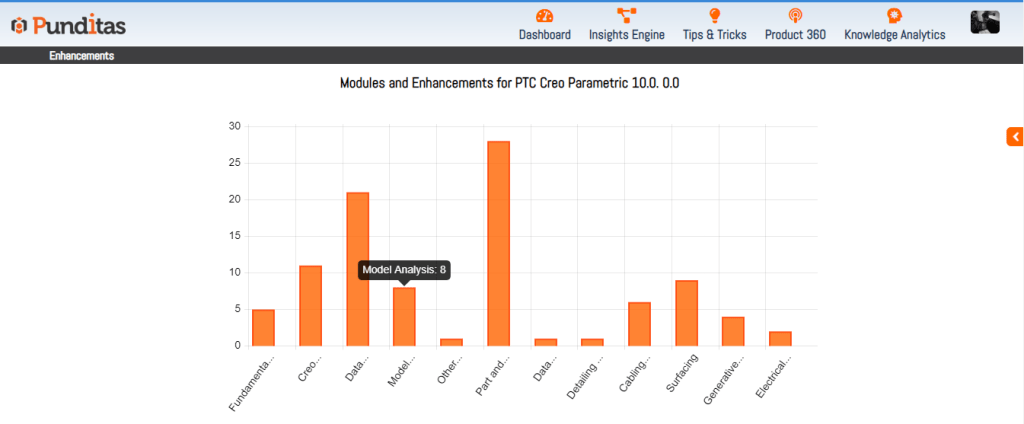Click the Dashboard menu label

(x=544, y=35)
